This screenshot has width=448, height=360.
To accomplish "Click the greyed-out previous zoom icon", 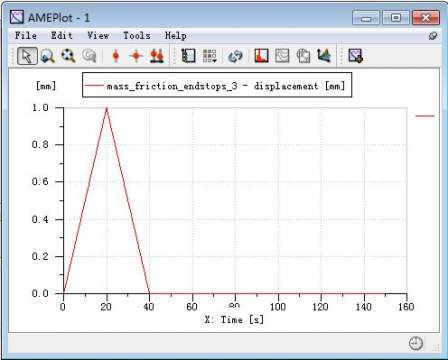I will (x=89, y=56).
